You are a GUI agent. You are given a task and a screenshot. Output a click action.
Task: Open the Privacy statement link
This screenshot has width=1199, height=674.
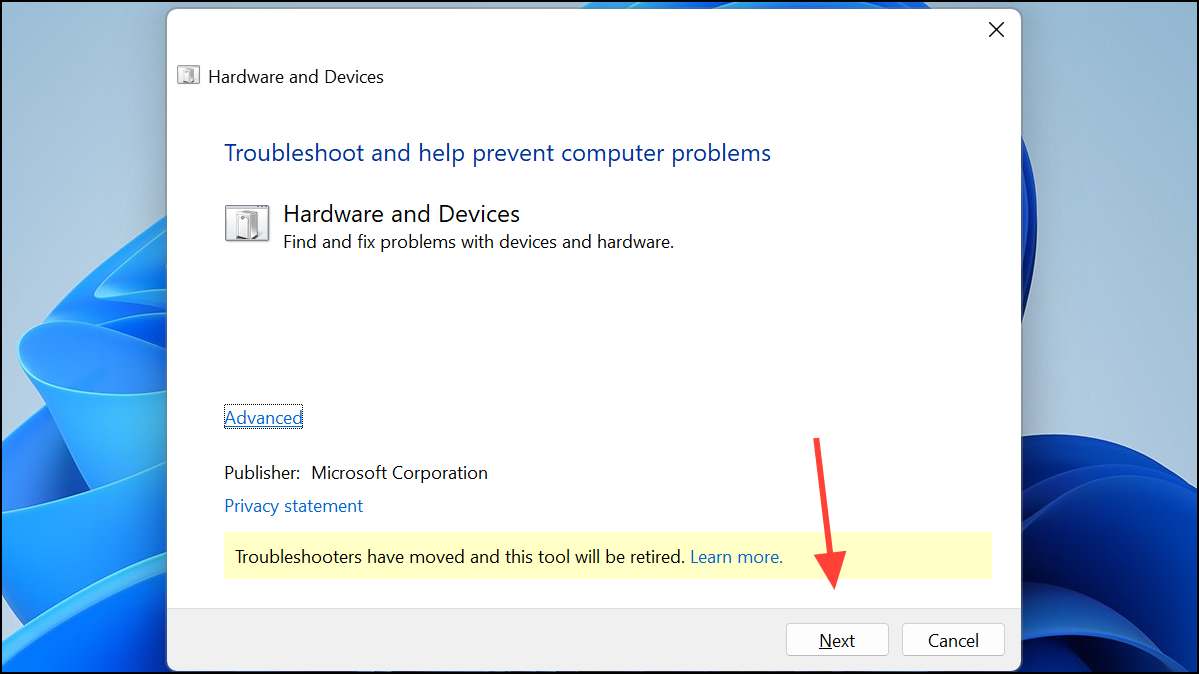coord(293,506)
